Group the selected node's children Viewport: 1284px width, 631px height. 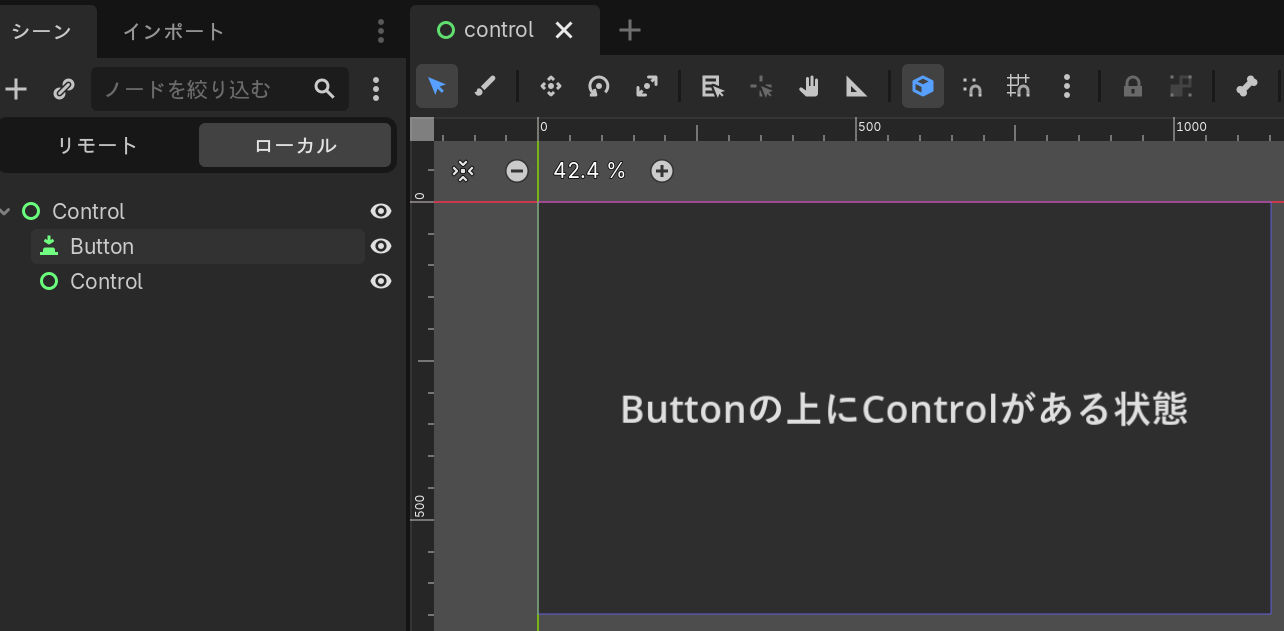click(x=1181, y=86)
